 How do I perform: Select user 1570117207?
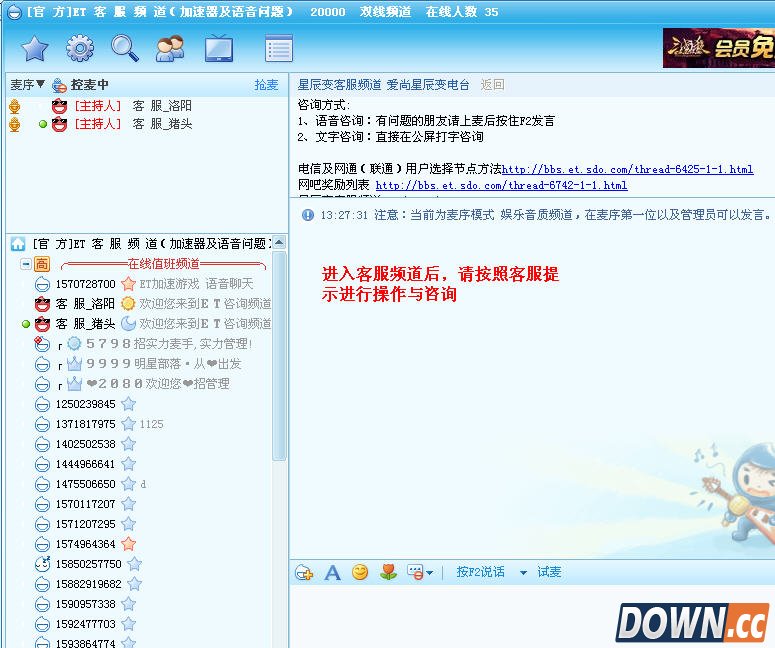click(x=85, y=504)
